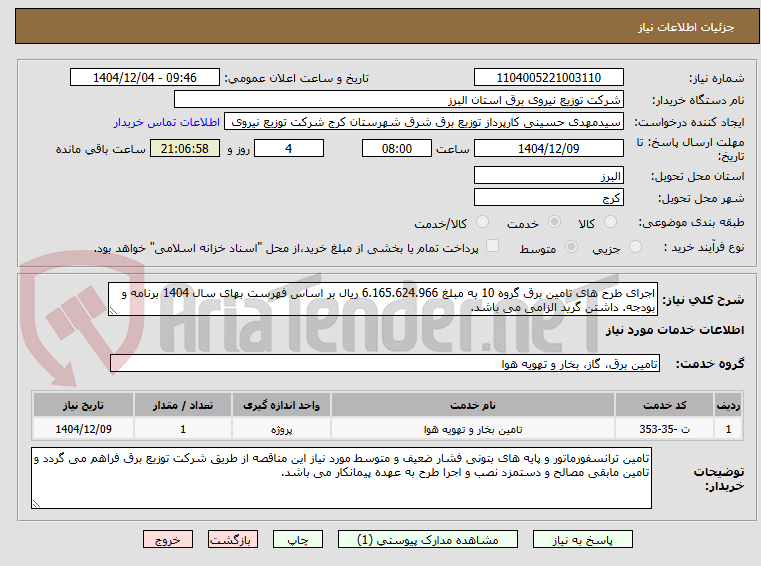The image size is (761, 566).
Task: Click the بازگشت back button
Action: coord(232,539)
